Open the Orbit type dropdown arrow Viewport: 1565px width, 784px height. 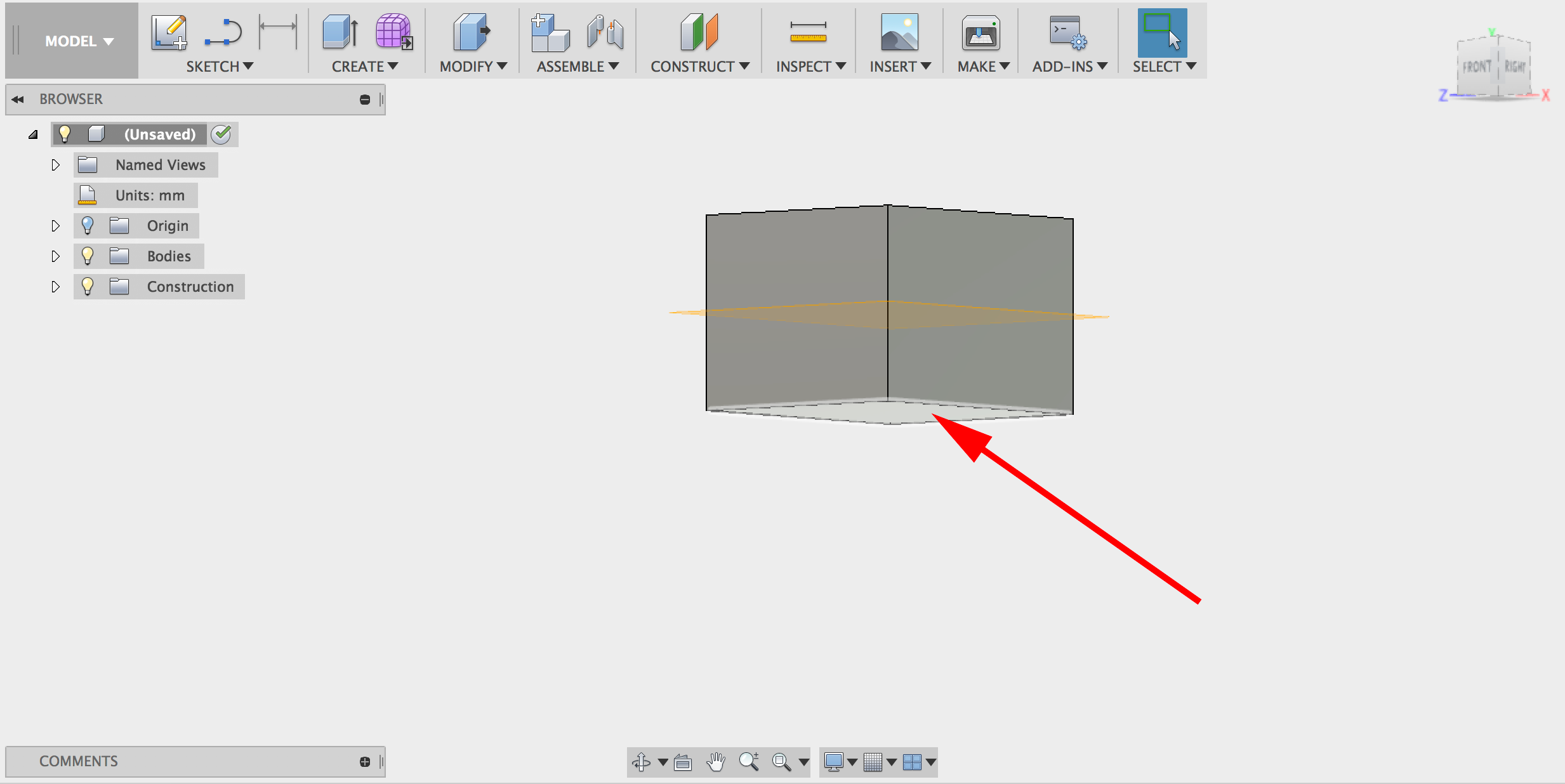[663, 762]
